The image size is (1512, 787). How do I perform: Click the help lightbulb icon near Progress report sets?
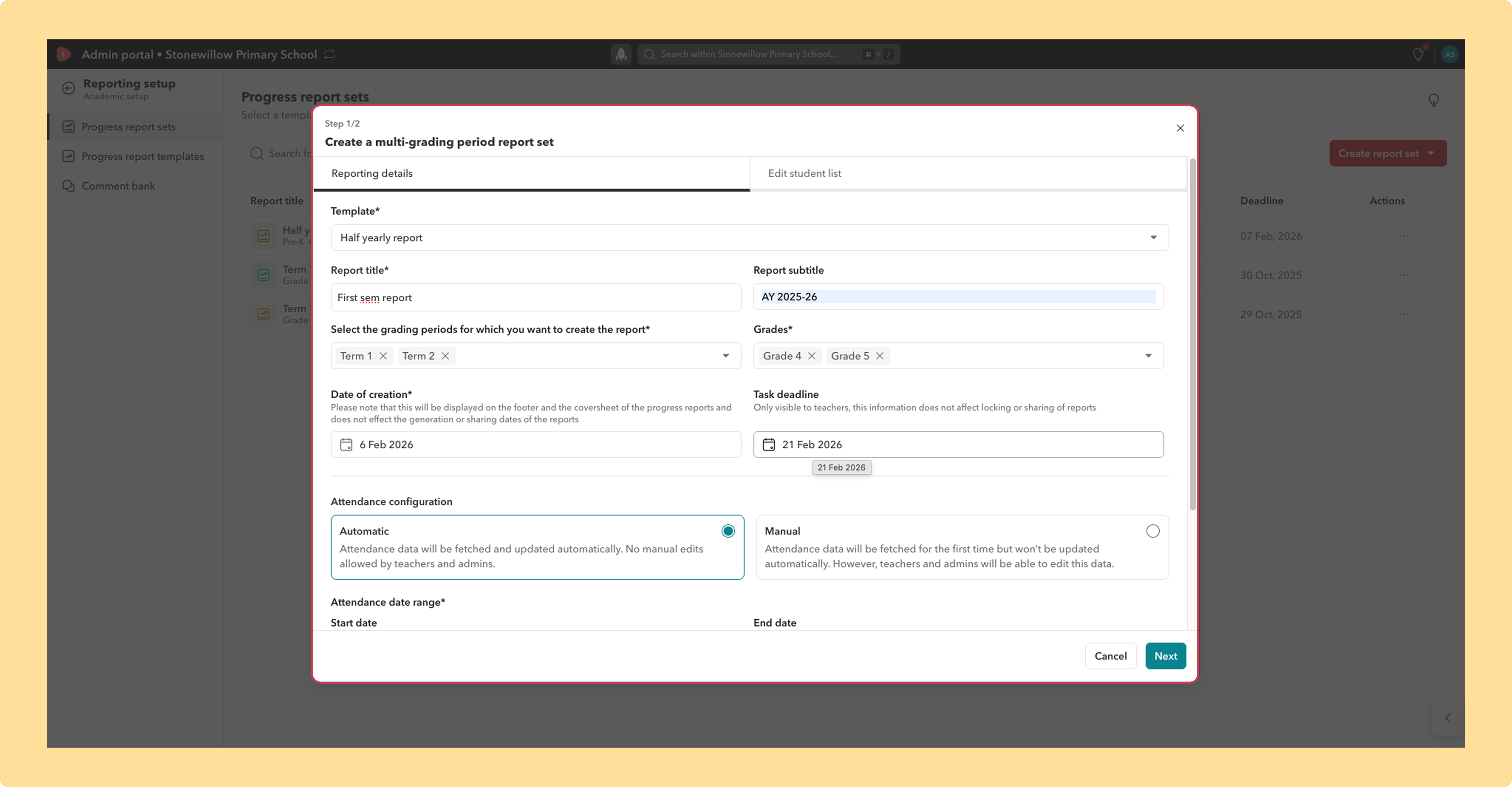(x=1433, y=100)
